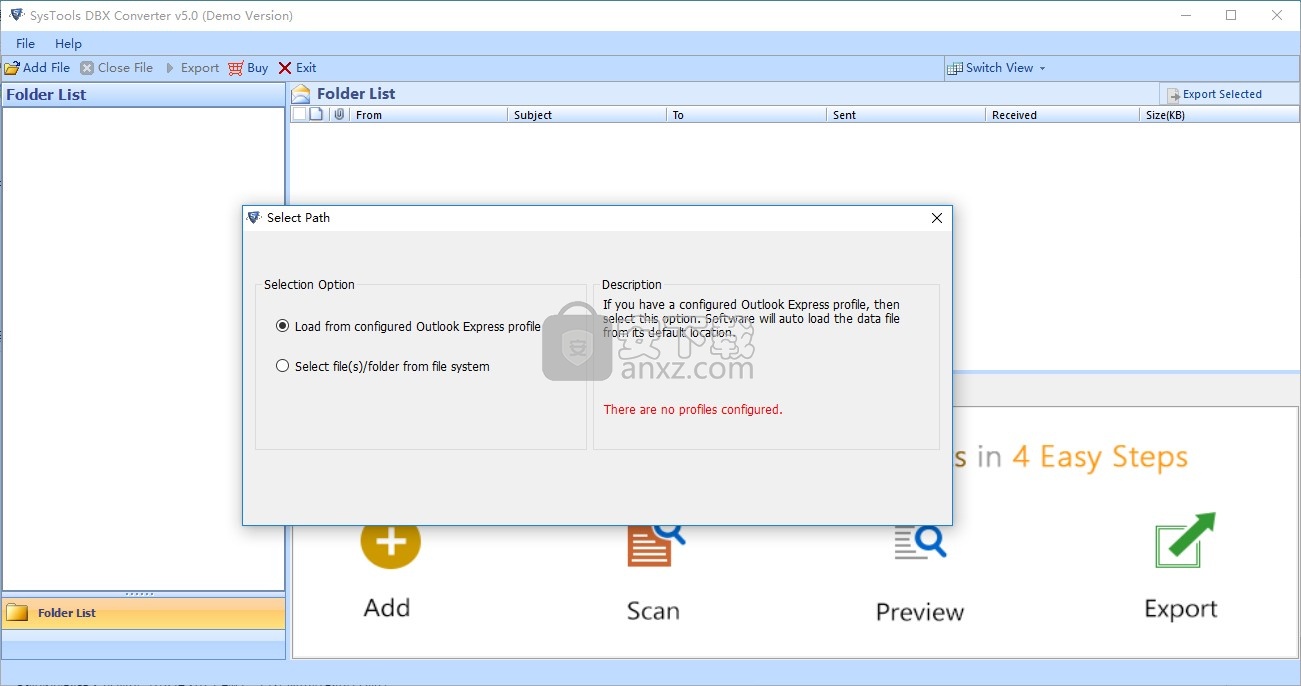Click the Preview magnifier icon

920,541
